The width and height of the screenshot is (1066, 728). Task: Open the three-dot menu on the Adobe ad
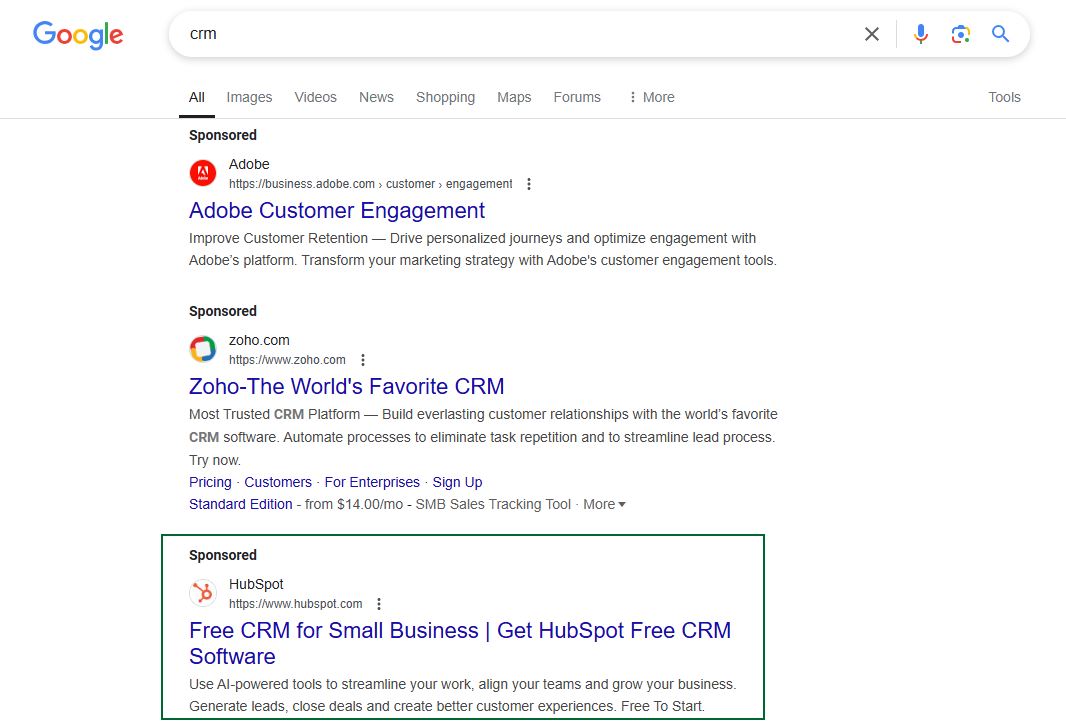(x=529, y=184)
